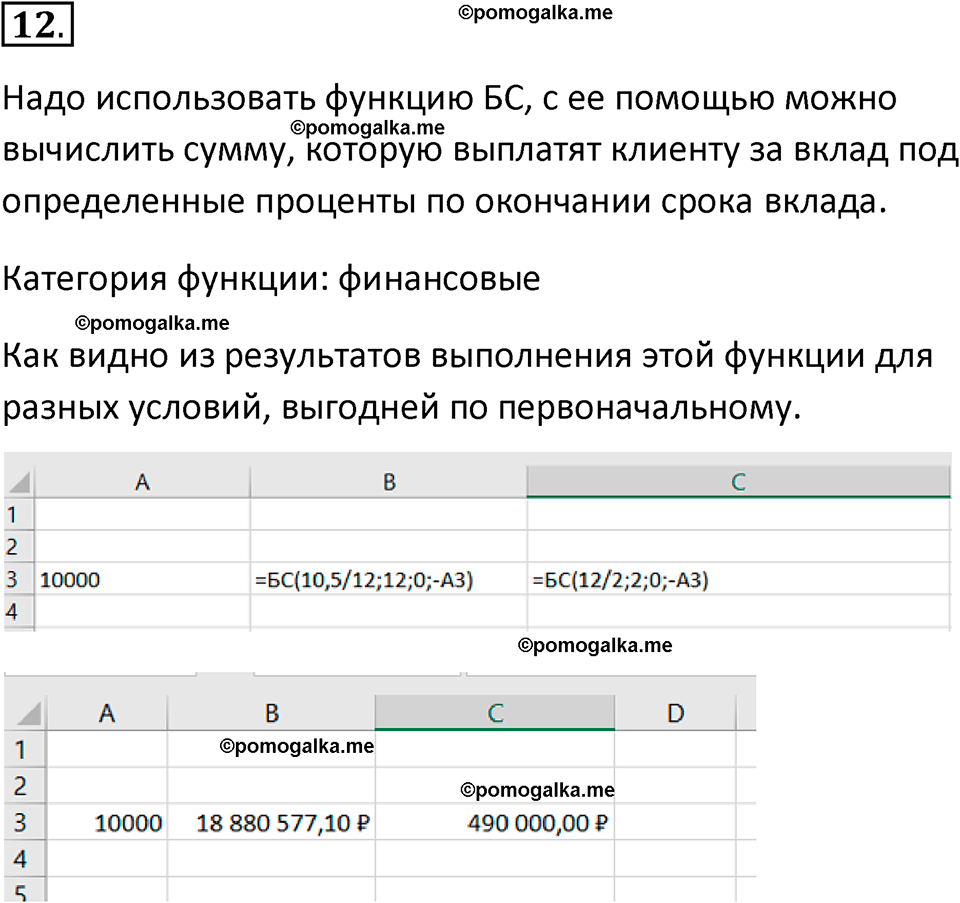Click row 4 header in upper spreadsheet

(x=19, y=611)
